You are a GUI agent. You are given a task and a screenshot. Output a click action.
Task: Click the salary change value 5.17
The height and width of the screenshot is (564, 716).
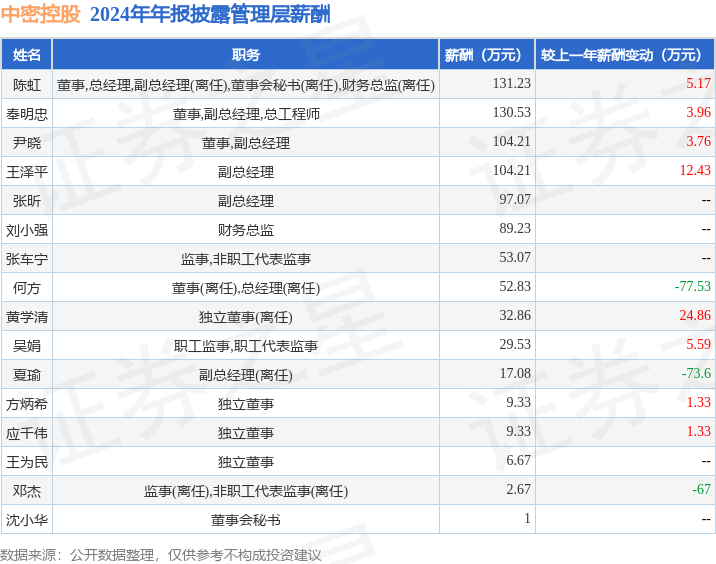coord(698,83)
